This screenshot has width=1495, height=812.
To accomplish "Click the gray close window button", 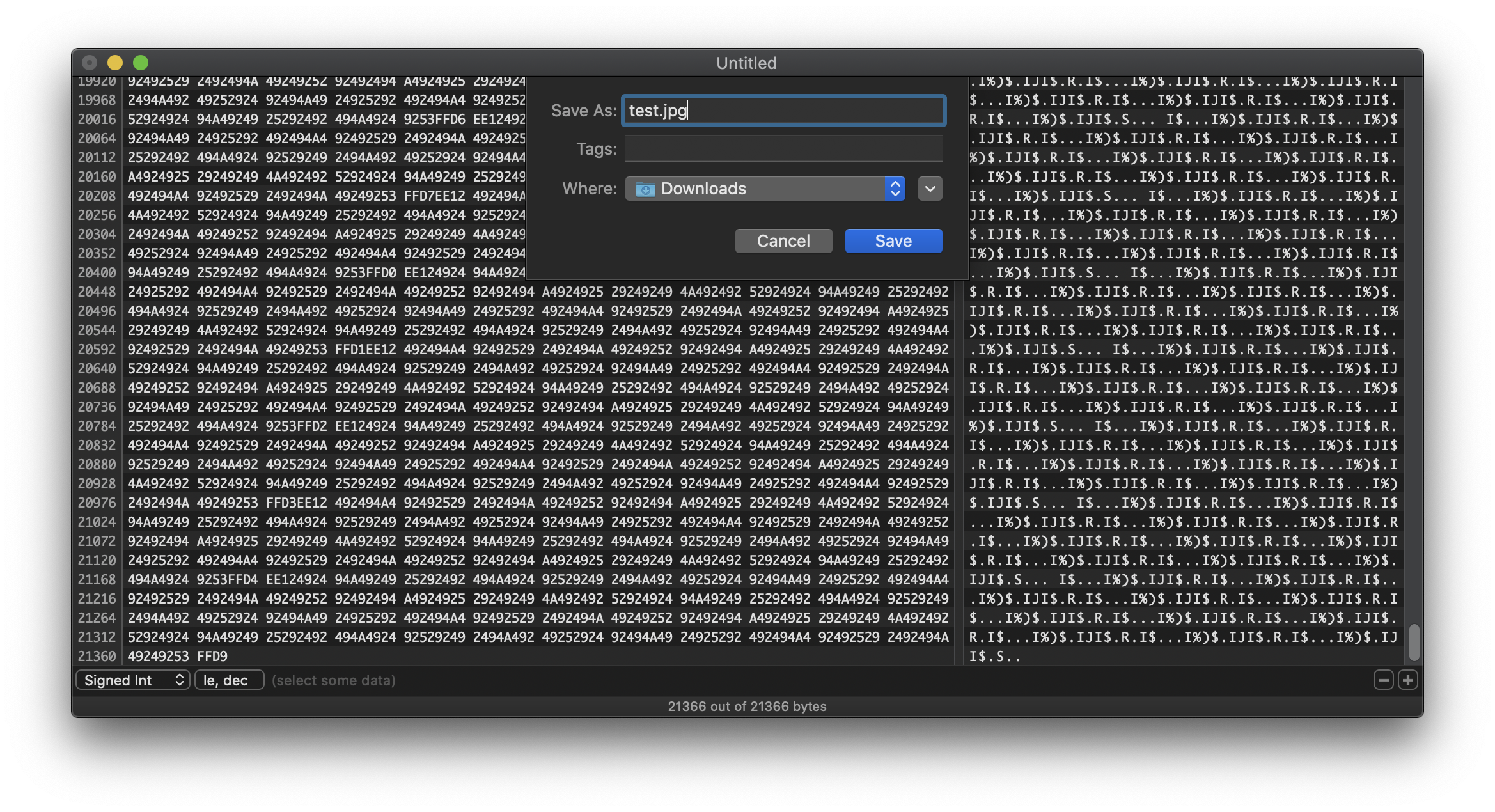I will click(90, 63).
